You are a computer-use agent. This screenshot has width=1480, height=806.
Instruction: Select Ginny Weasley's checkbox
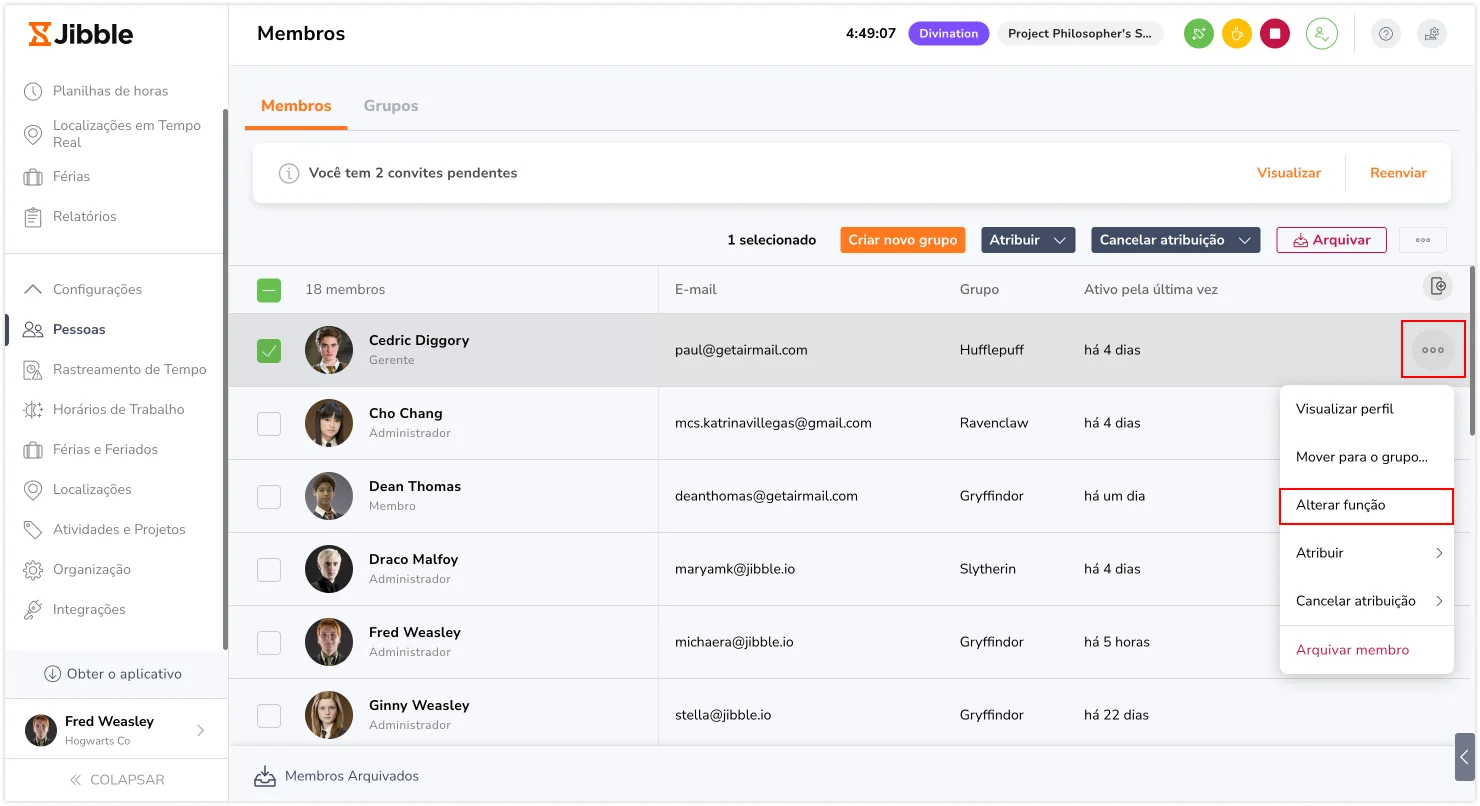pyautogui.click(x=269, y=716)
